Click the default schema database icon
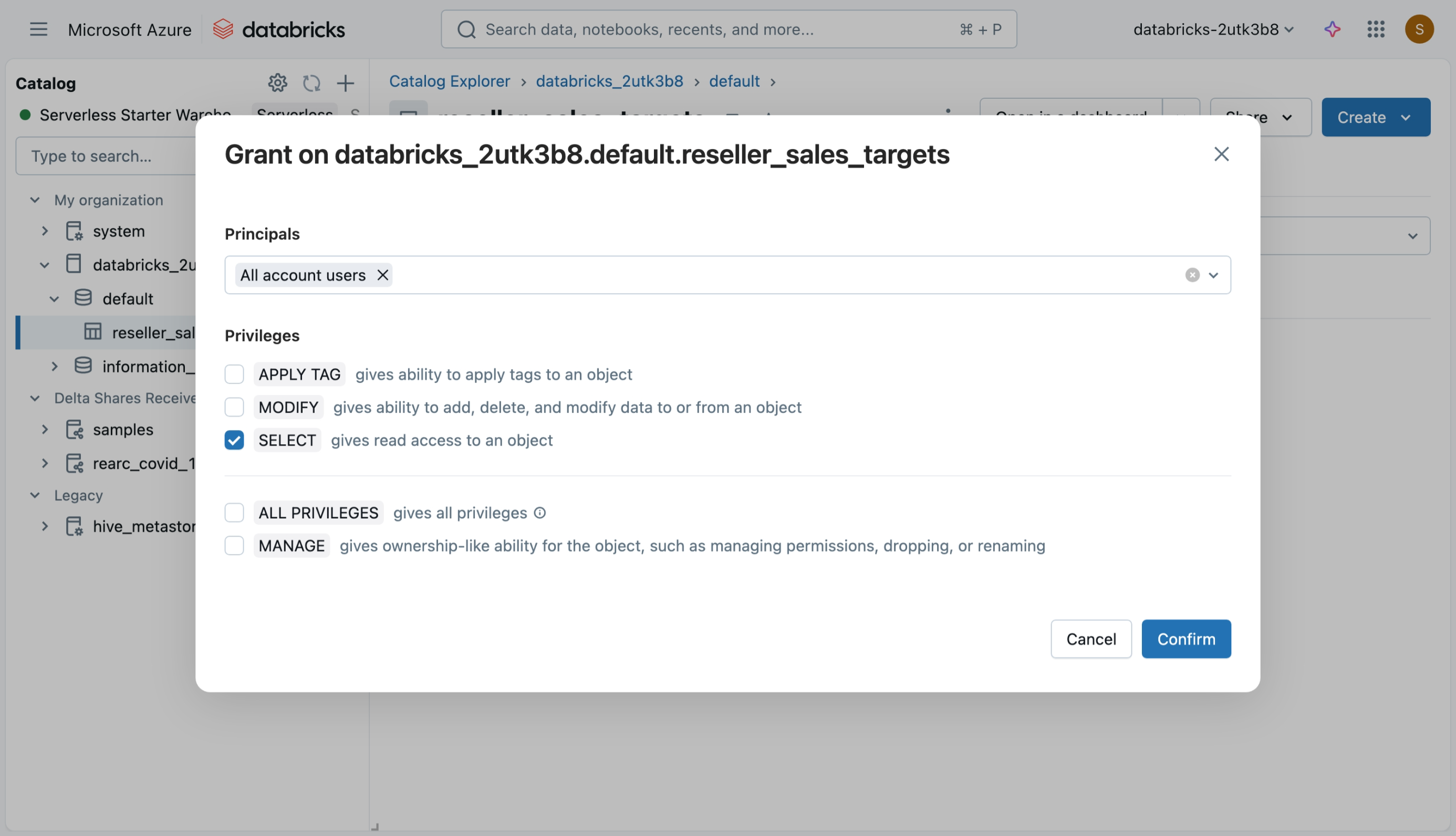This screenshot has height=836, width=1456. click(x=83, y=299)
